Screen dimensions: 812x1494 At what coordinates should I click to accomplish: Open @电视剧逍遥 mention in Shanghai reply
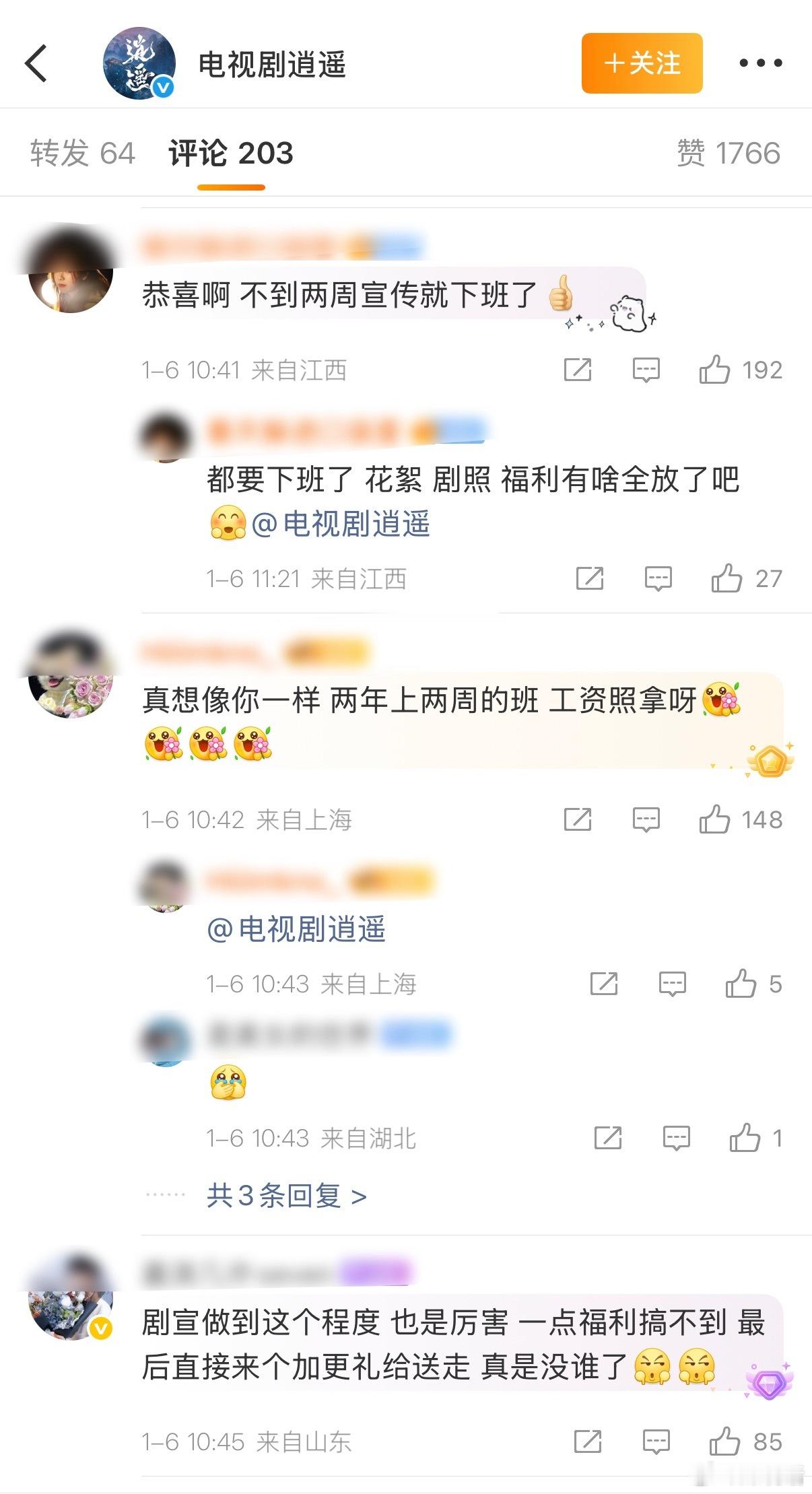296,929
